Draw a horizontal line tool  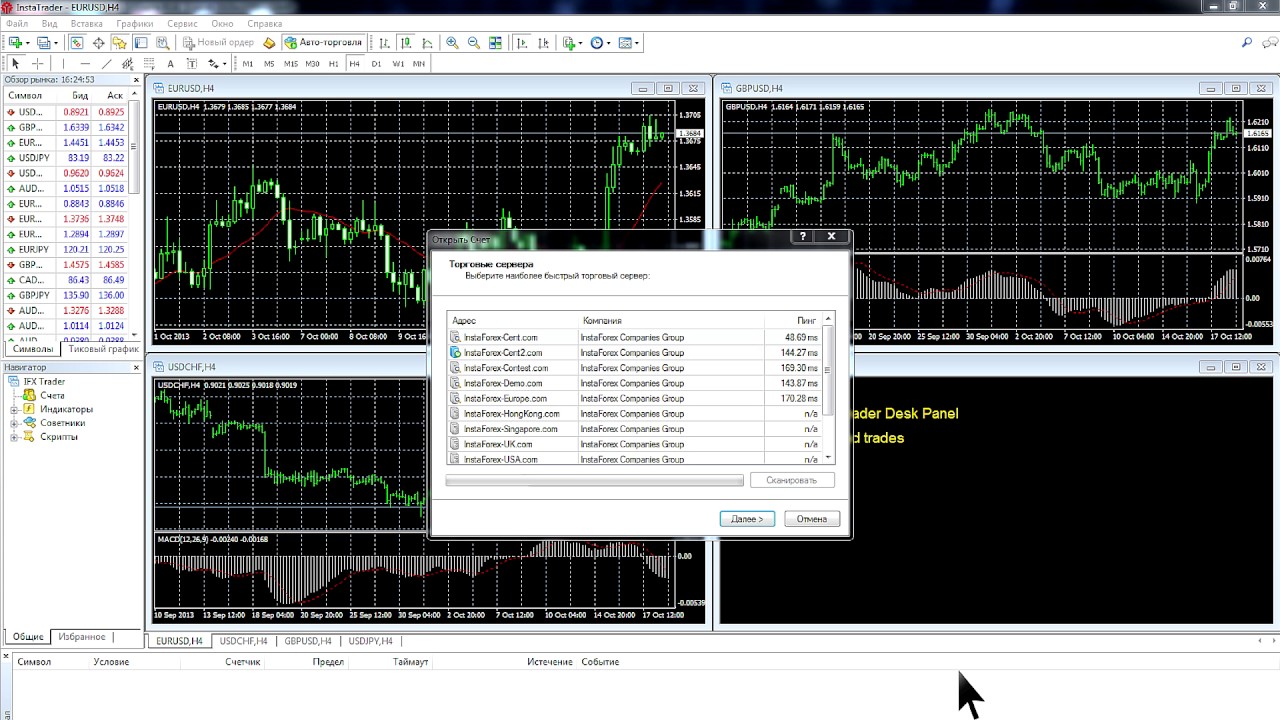coord(85,64)
